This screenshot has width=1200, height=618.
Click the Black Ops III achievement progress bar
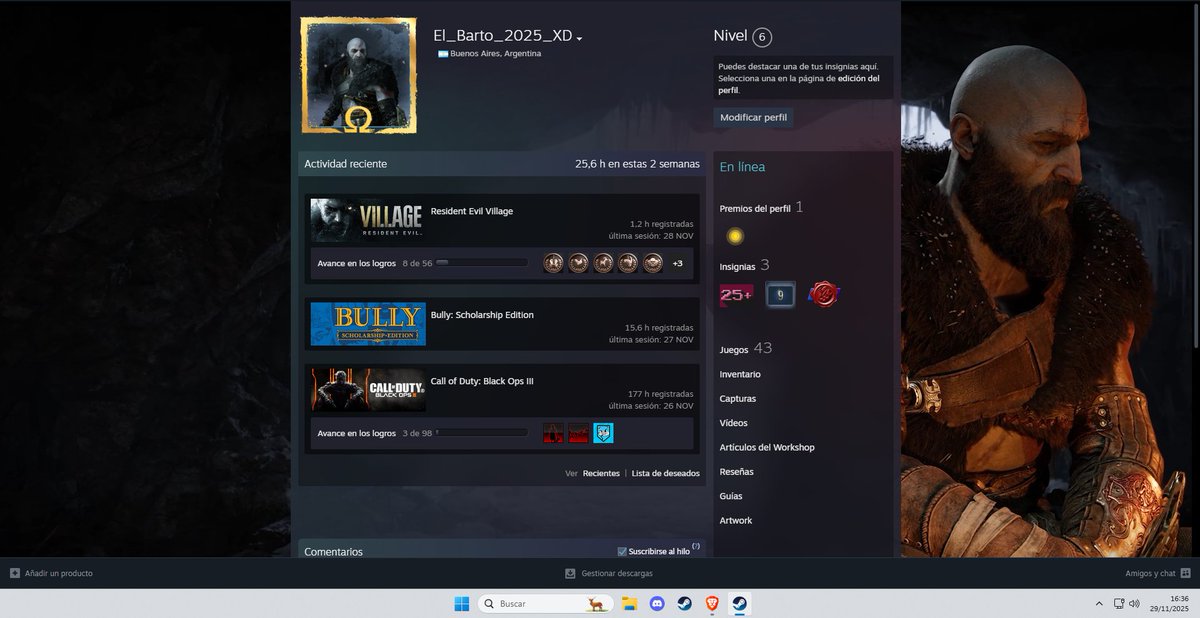coord(482,433)
